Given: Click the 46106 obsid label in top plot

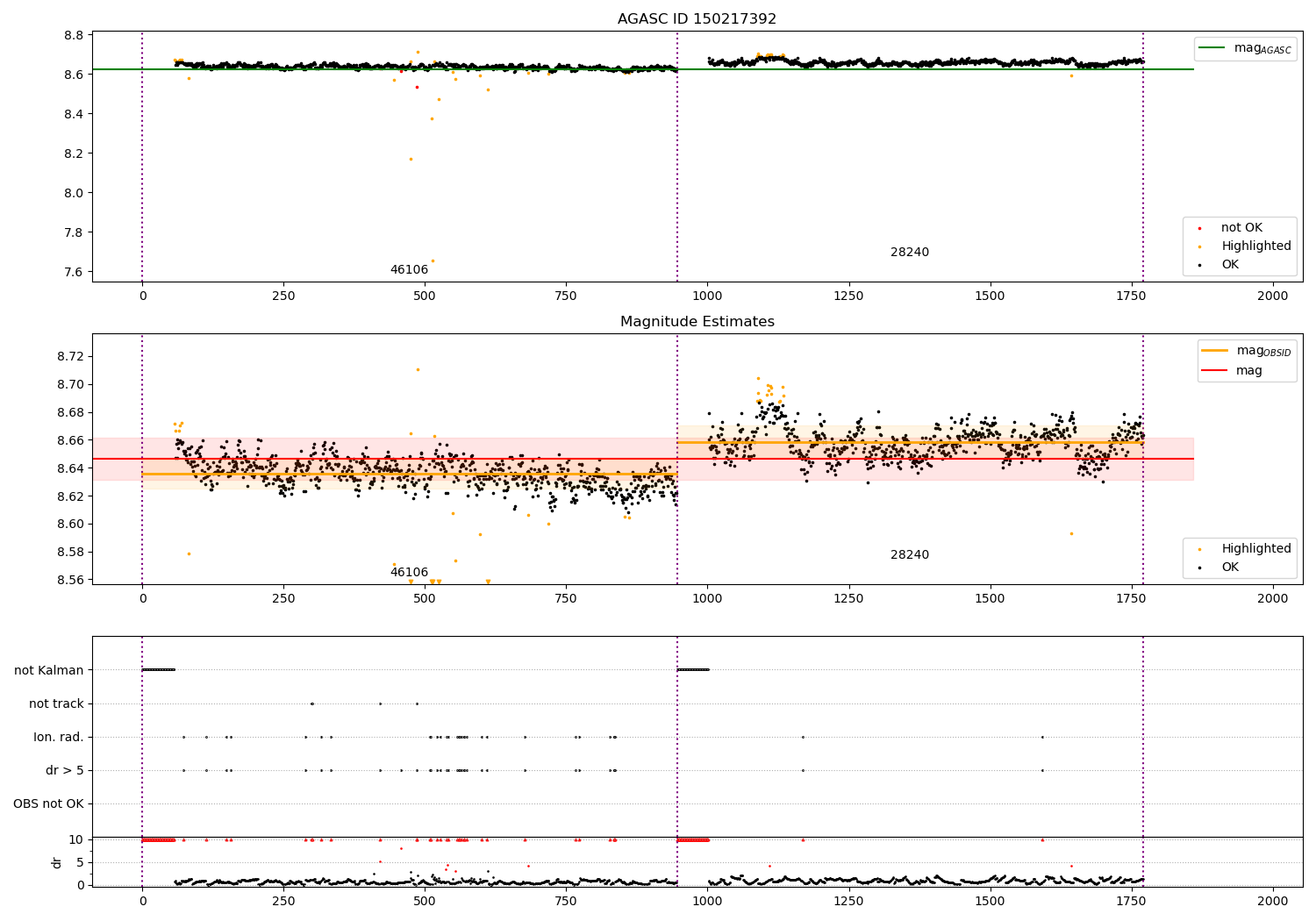Looking at the screenshot, I should (x=409, y=270).
